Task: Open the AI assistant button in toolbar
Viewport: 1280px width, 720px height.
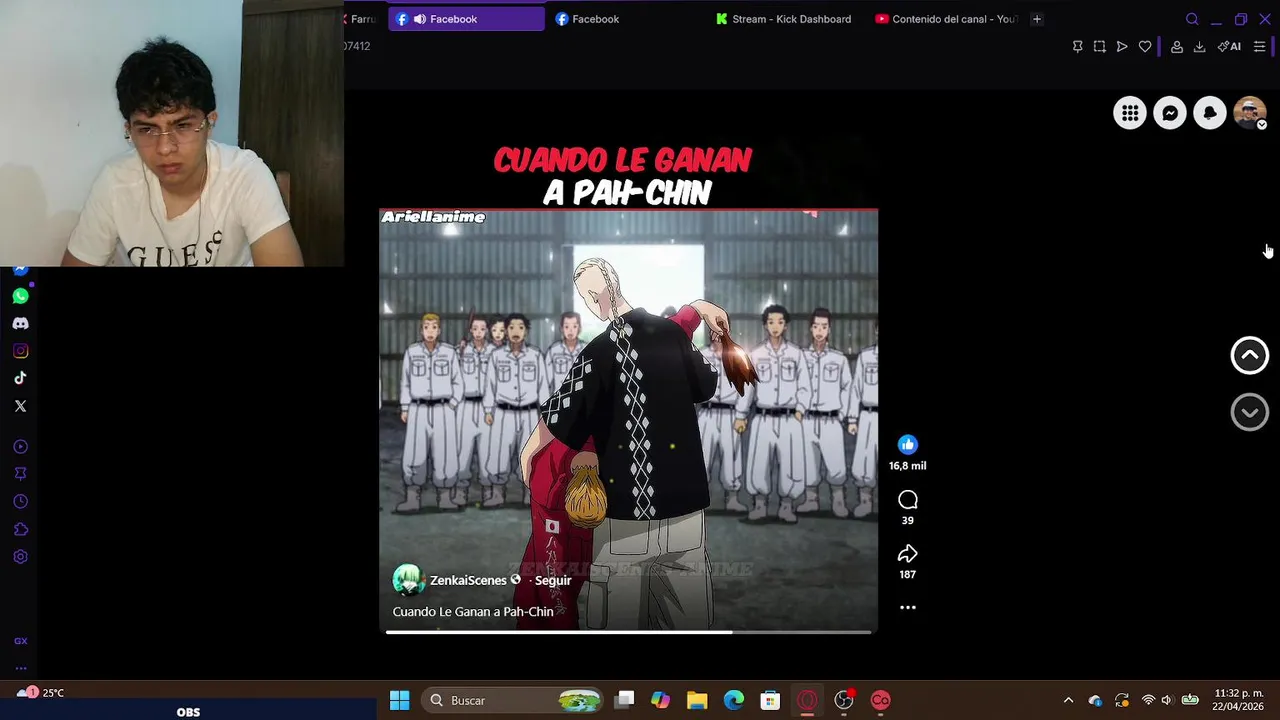Action: click(1229, 46)
